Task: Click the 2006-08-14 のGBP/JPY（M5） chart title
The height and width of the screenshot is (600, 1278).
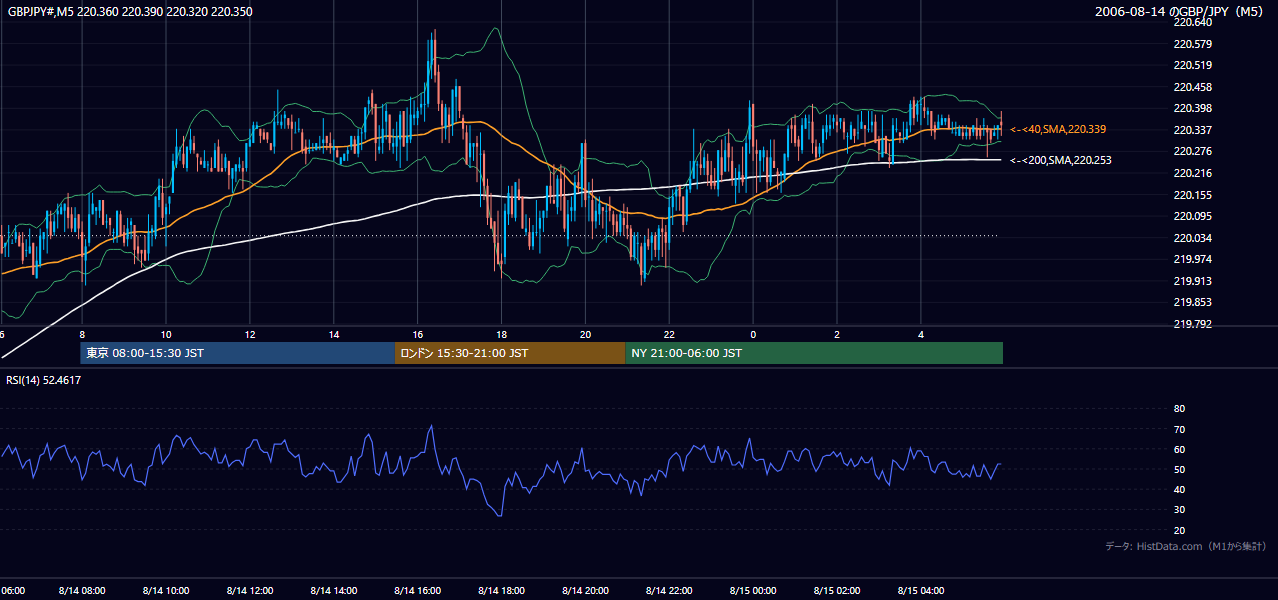Action: (1181, 12)
